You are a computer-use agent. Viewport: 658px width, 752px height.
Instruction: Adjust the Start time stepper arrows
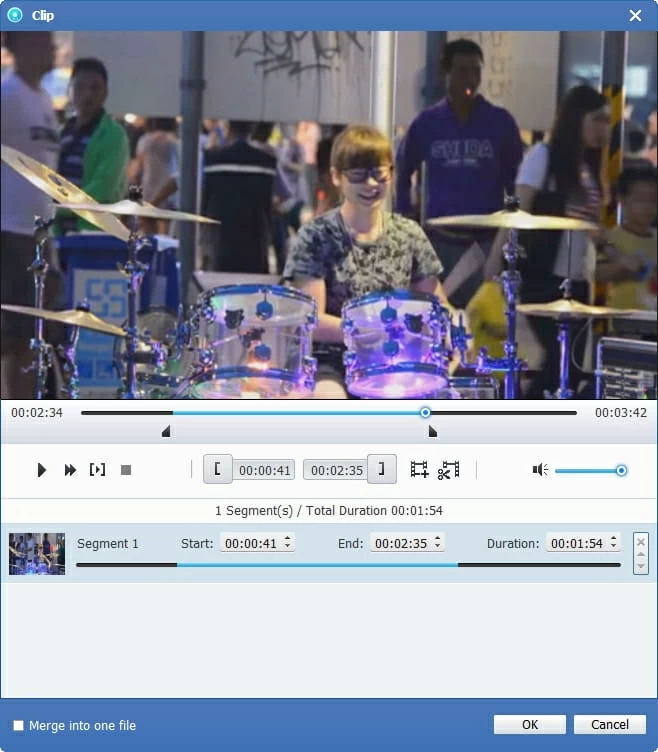click(288, 543)
